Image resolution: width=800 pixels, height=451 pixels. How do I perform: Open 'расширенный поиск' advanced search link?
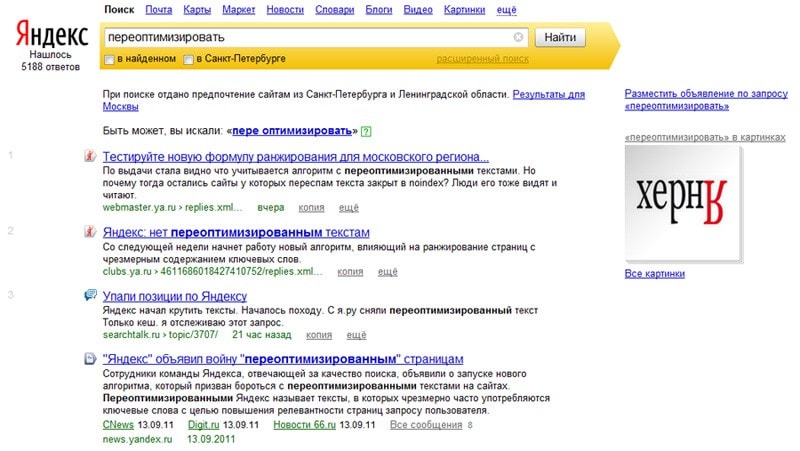click(482, 59)
